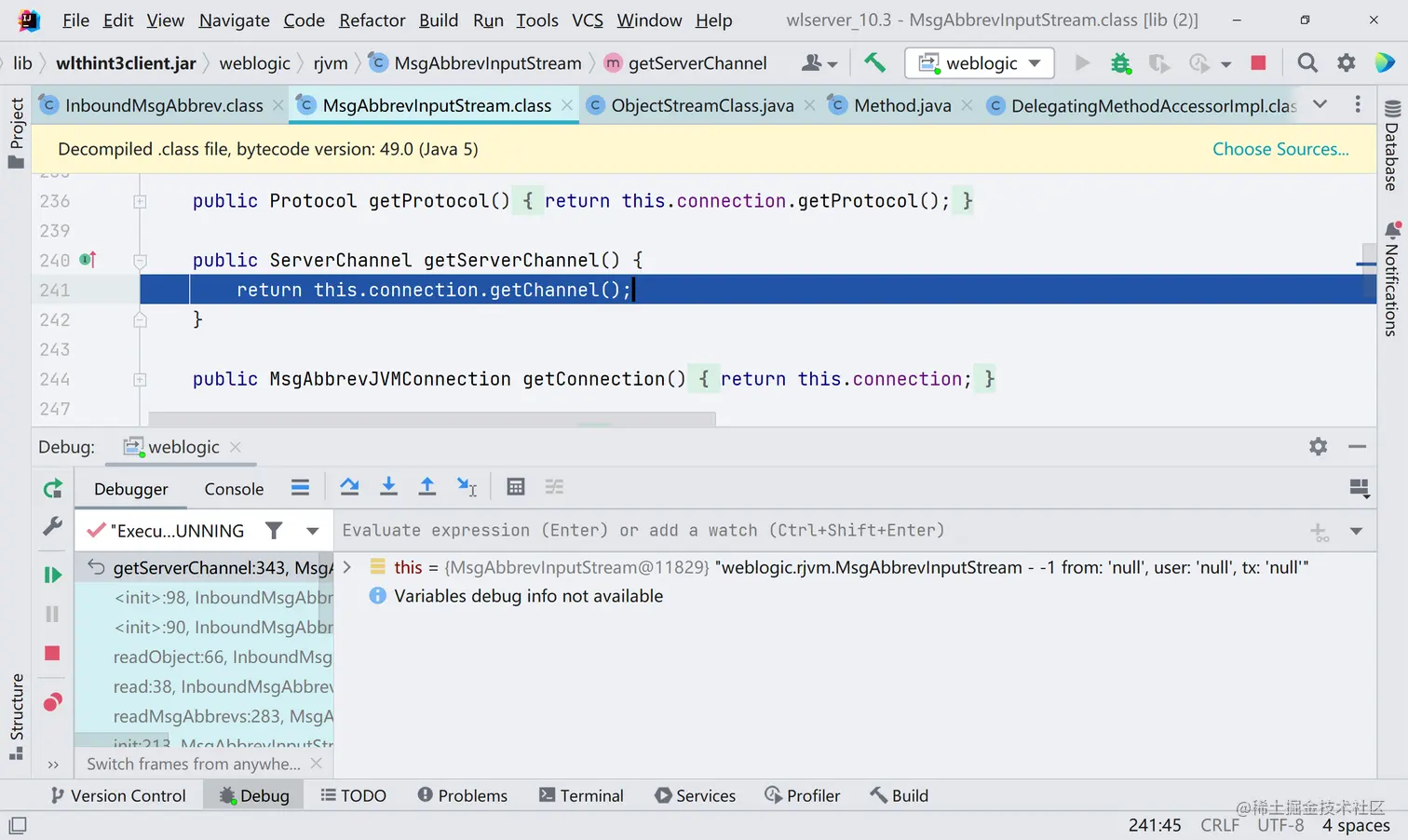1408x840 pixels.
Task: Open the thread selector dropdown arrow
Action: (313, 531)
